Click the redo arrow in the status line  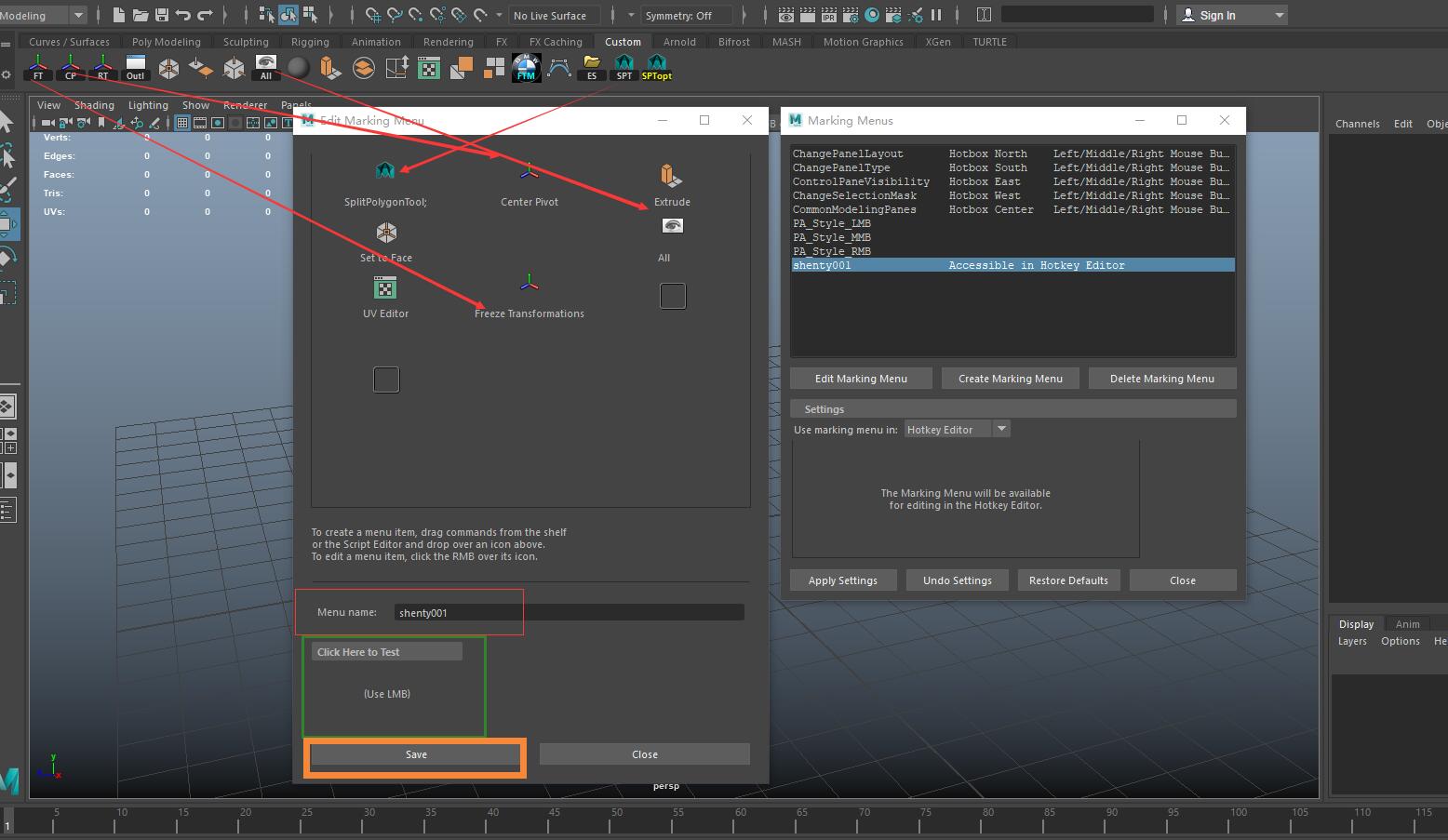click(206, 15)
